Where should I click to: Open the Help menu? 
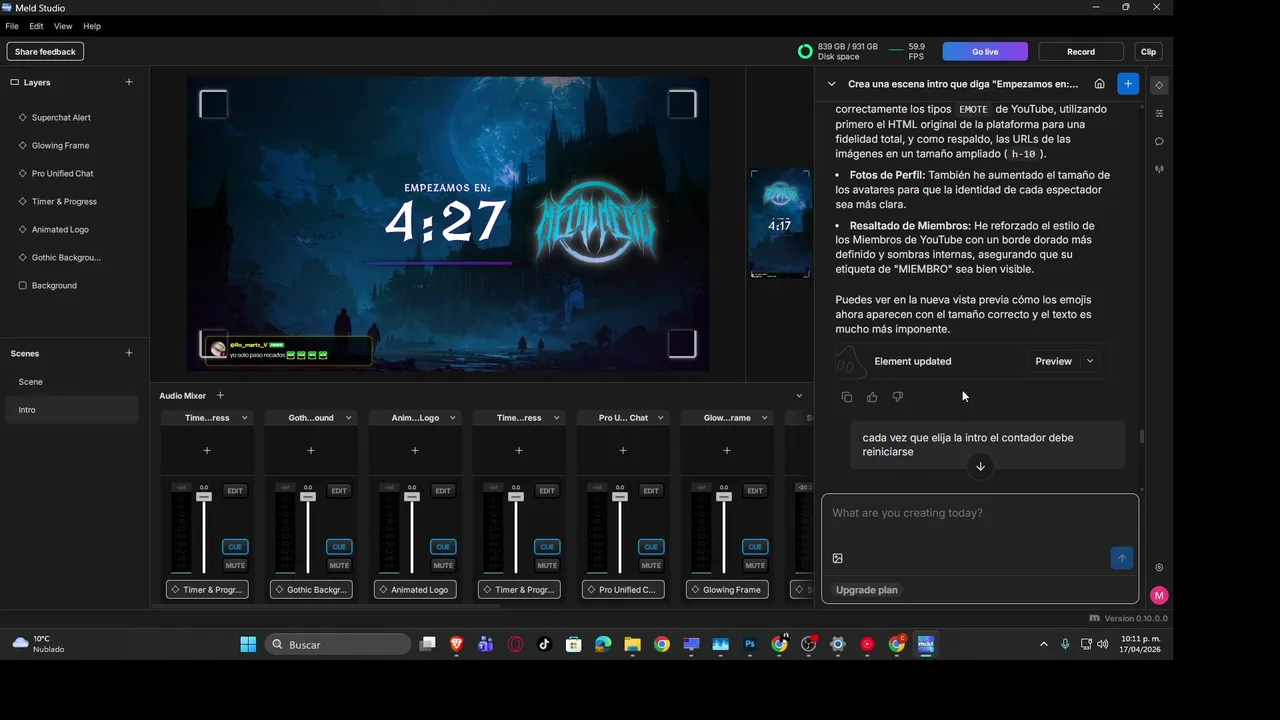click(x=92, y=26)
